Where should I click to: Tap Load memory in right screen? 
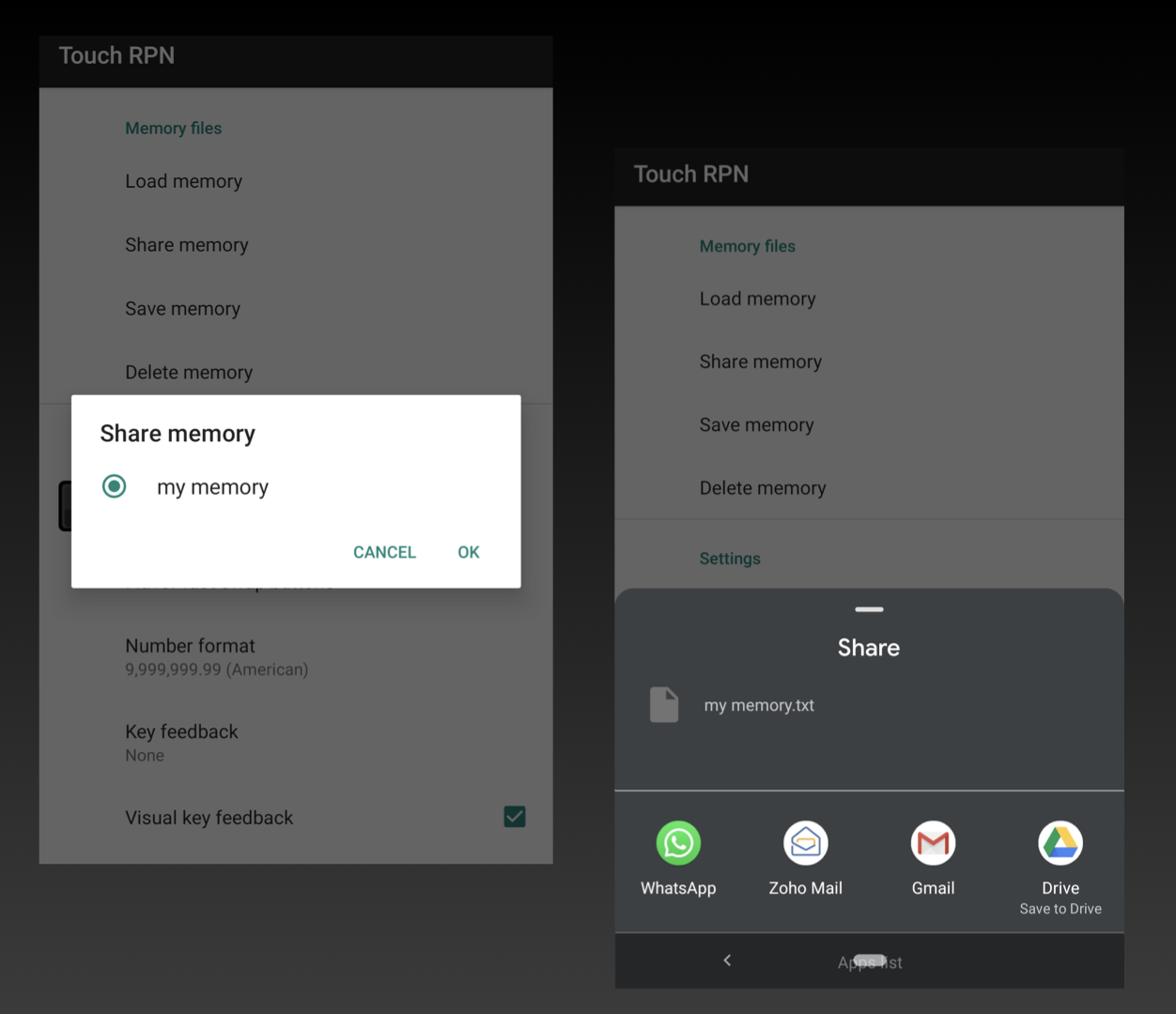click(x=869, y=299)
